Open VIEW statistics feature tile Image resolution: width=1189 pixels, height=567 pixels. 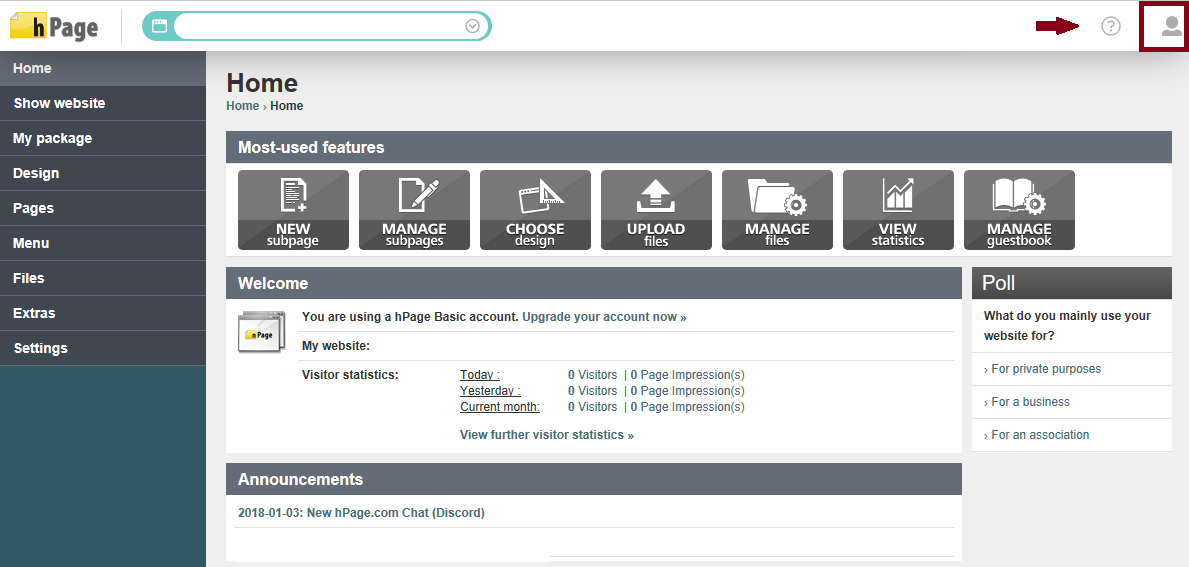click(x=898, y=210)
